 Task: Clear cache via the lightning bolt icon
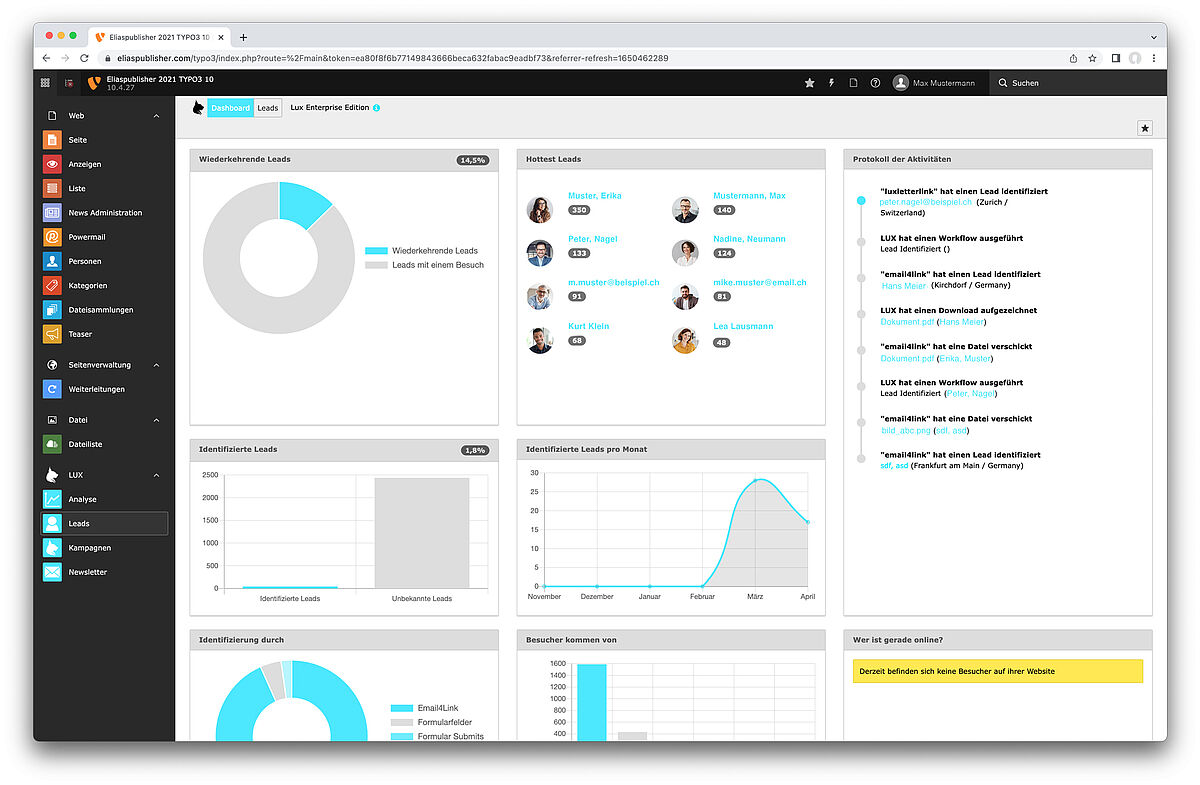click(831, 83)
